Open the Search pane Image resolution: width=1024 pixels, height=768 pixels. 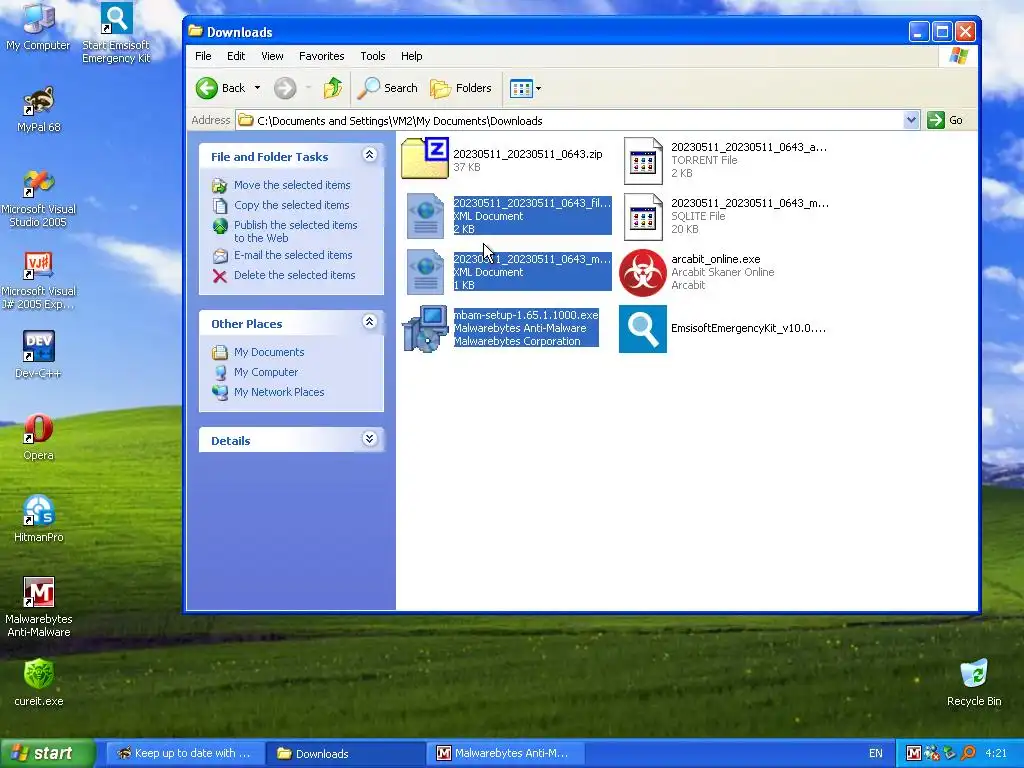387,88
